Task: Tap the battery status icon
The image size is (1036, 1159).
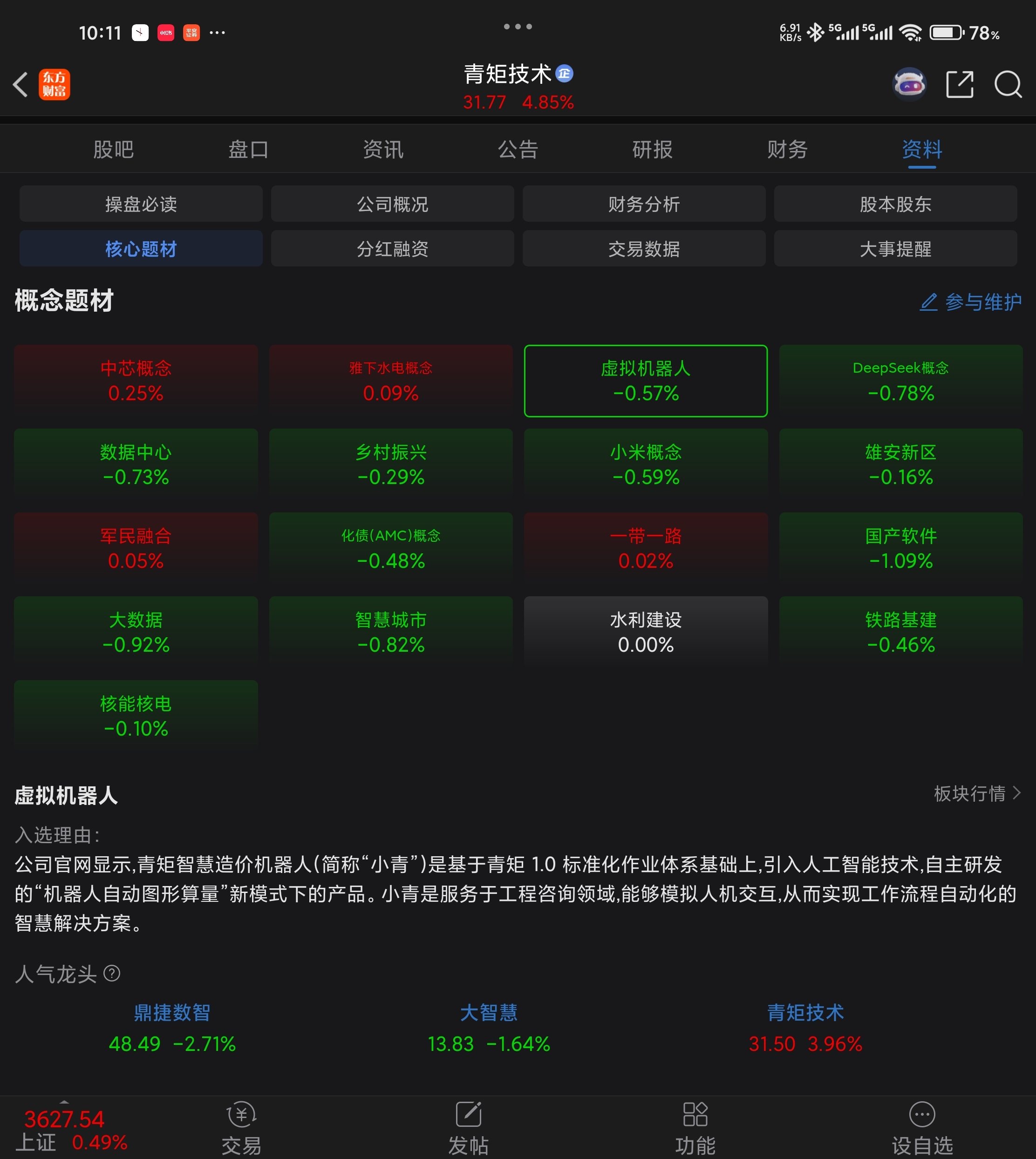Action: 947,33
